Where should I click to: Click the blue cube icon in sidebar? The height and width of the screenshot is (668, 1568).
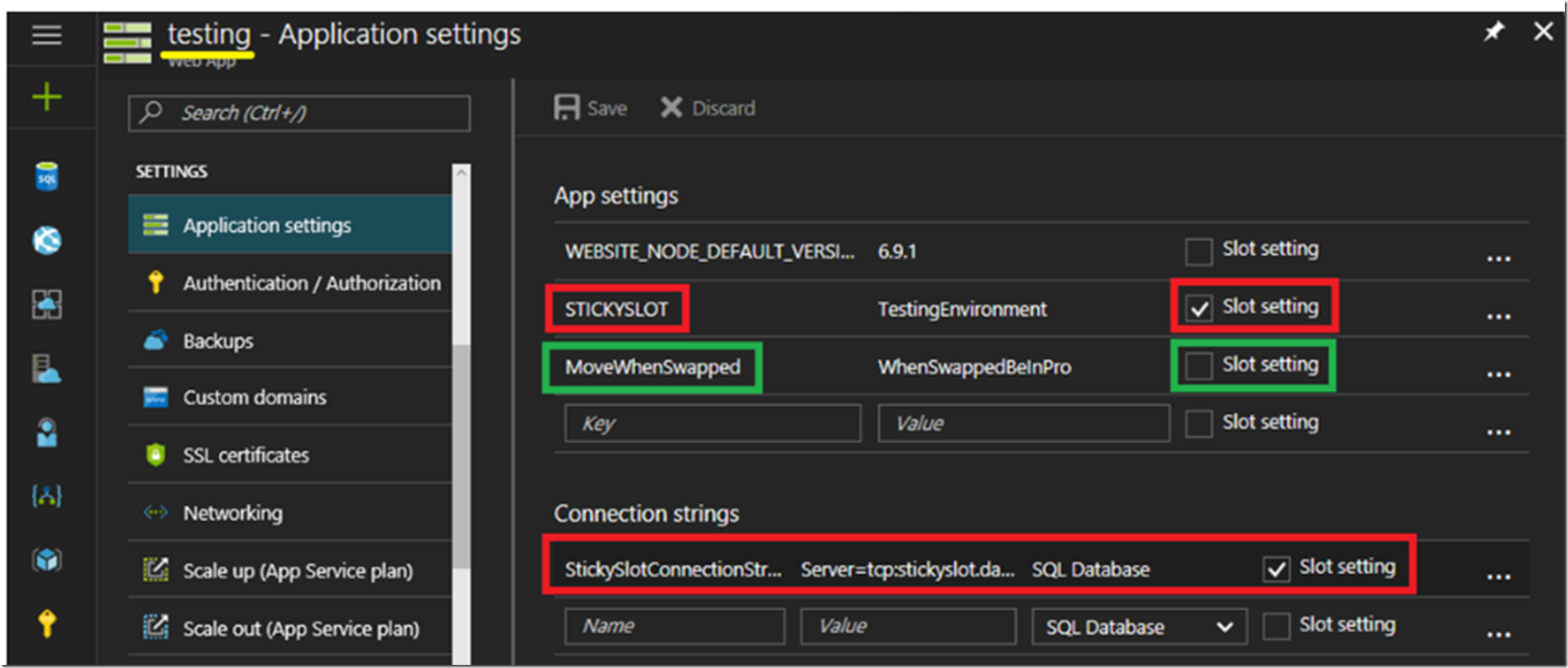47,560
